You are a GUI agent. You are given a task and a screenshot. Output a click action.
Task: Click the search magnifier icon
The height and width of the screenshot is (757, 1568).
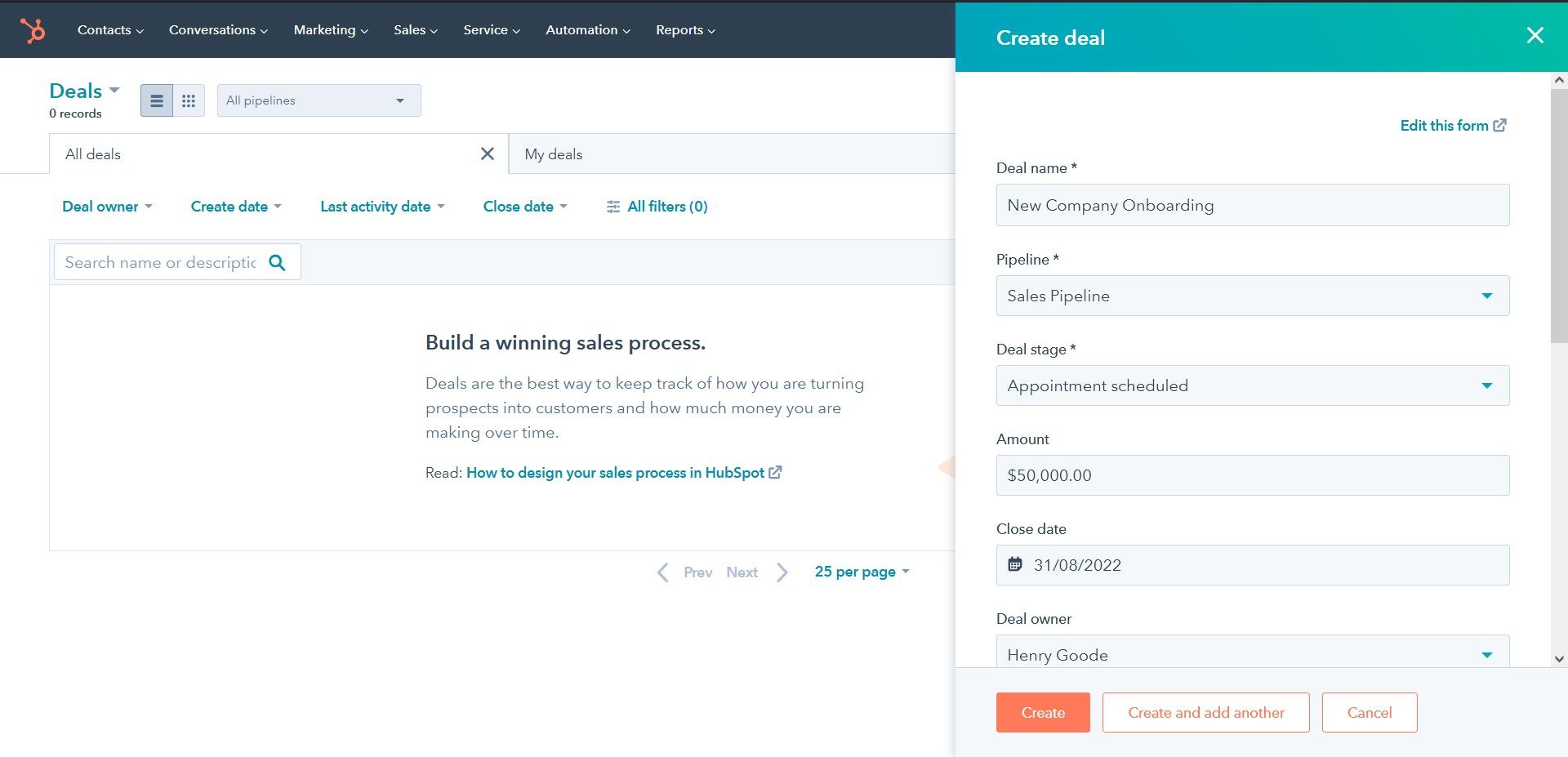pyautogui.click(x=278, y=262)
